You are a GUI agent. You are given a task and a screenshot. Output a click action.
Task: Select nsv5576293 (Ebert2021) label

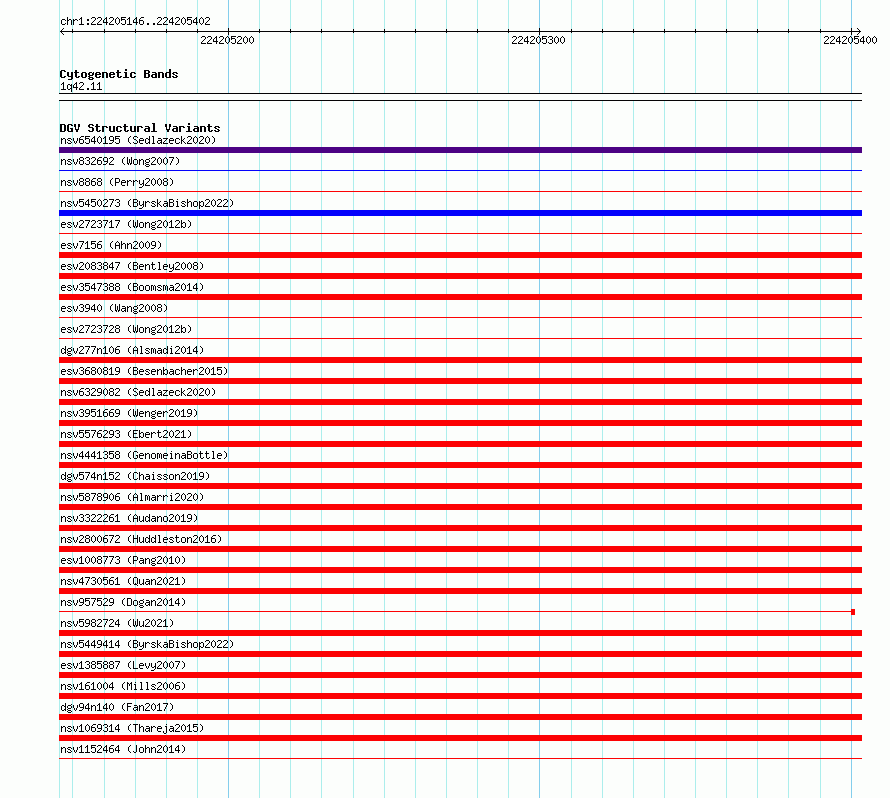click(x=126, y=434)
